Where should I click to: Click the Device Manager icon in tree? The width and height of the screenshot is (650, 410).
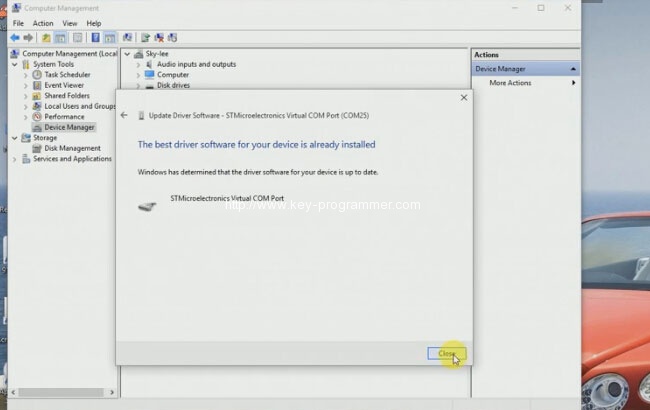[x=37, y=127]
